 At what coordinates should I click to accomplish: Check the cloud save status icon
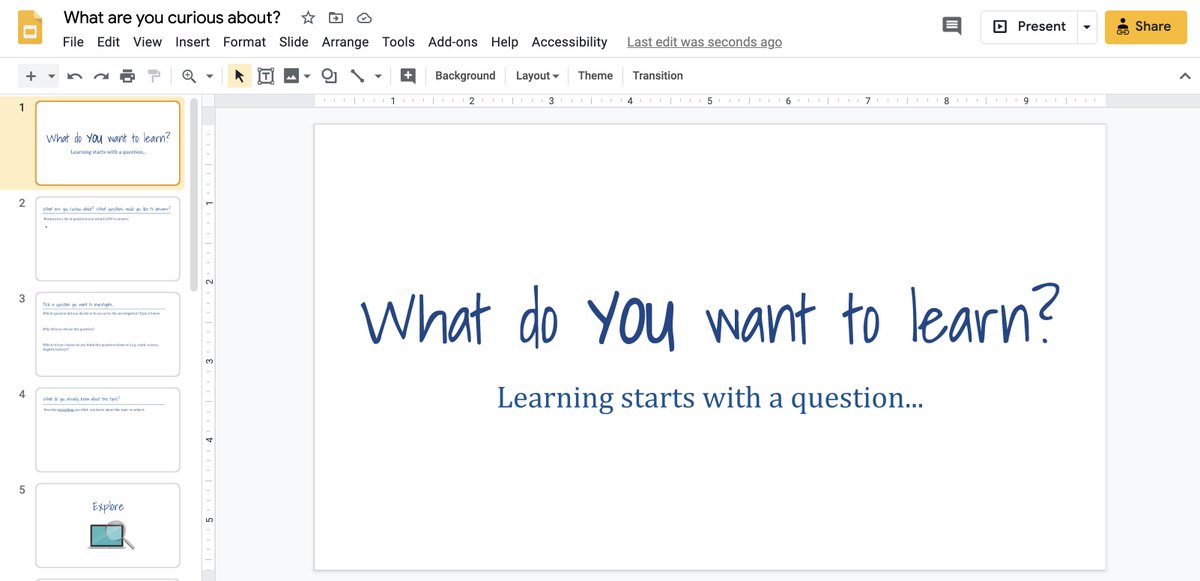pos(364,18)
